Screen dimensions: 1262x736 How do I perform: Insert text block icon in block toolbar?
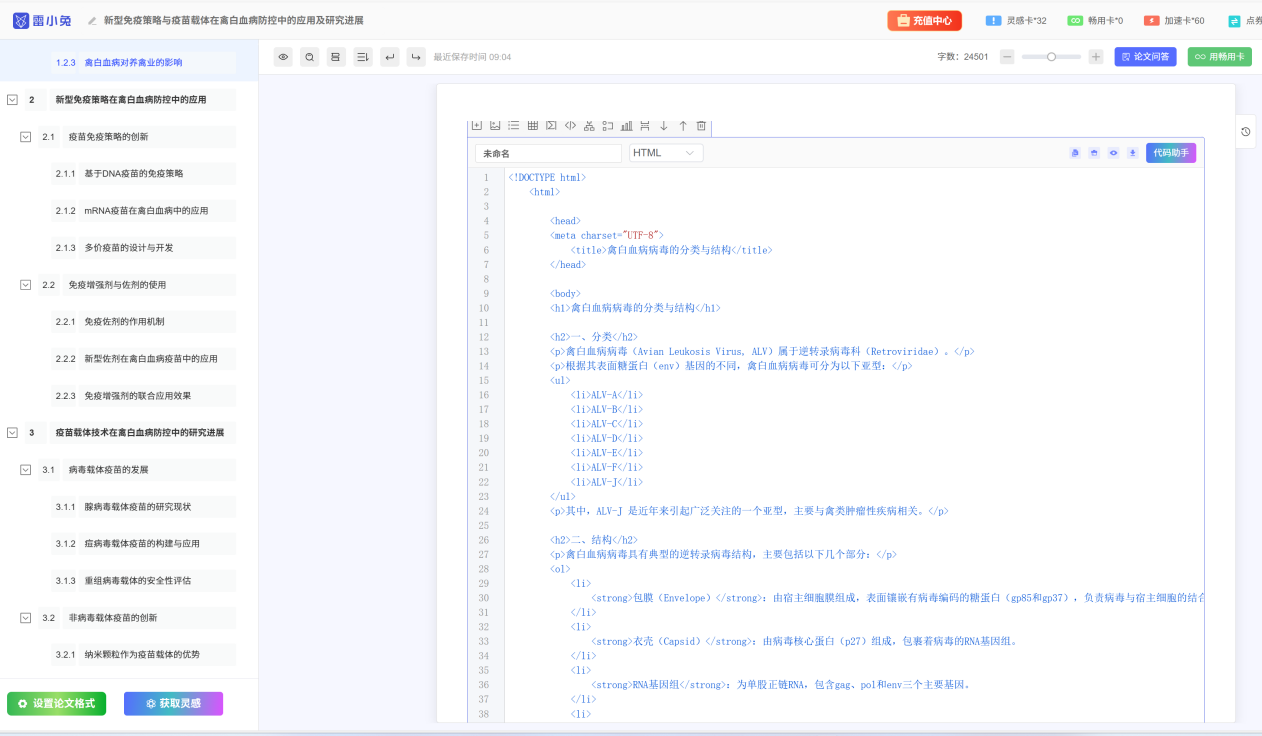(x=477, y=126)
